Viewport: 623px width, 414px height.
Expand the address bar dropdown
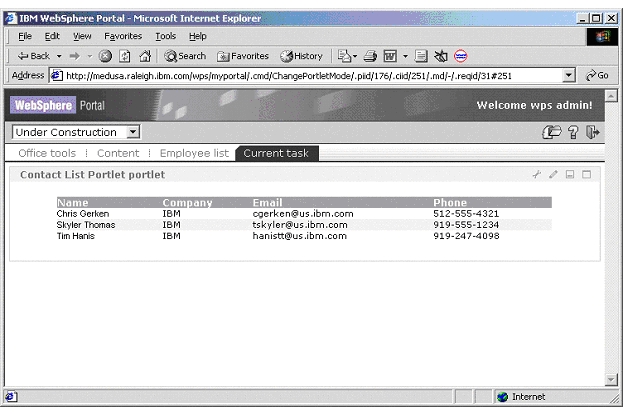pyautogui.click(x=569, y=75)
